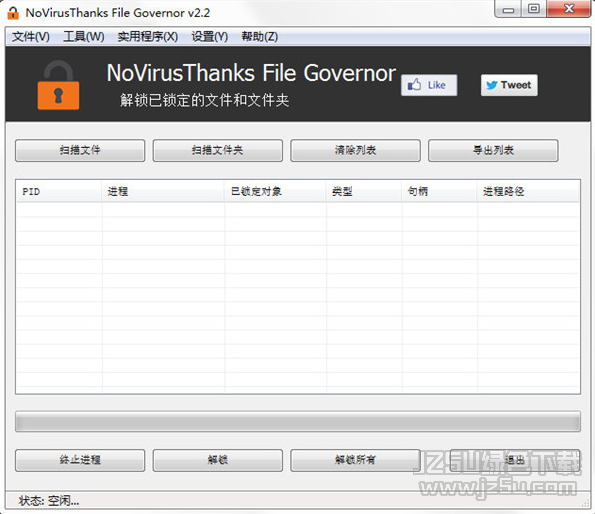This screenshot has height=514, width=595.
Task: Click the 扫描文件夹 button
Action: [x=217, y=151]
